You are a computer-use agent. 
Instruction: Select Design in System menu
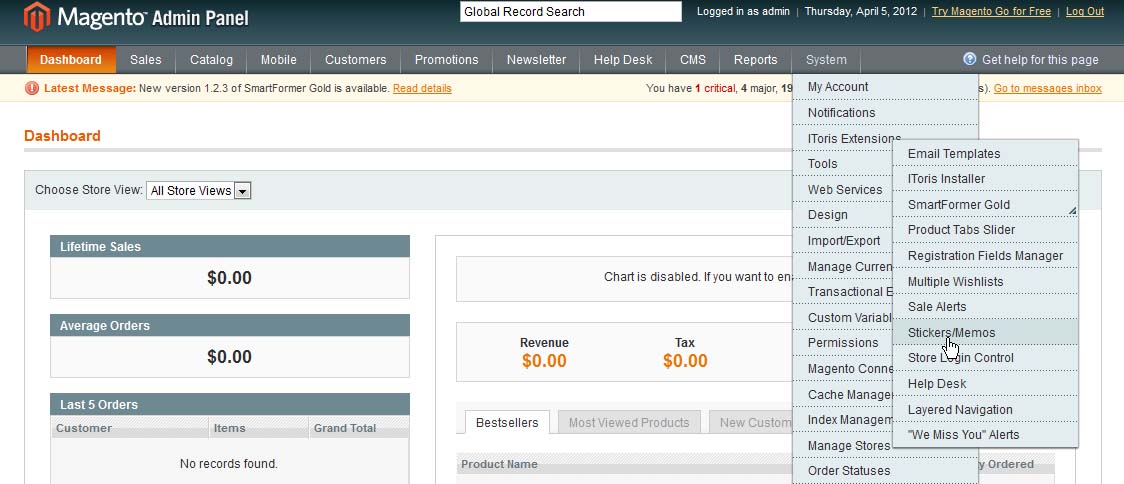click(843, 214)
